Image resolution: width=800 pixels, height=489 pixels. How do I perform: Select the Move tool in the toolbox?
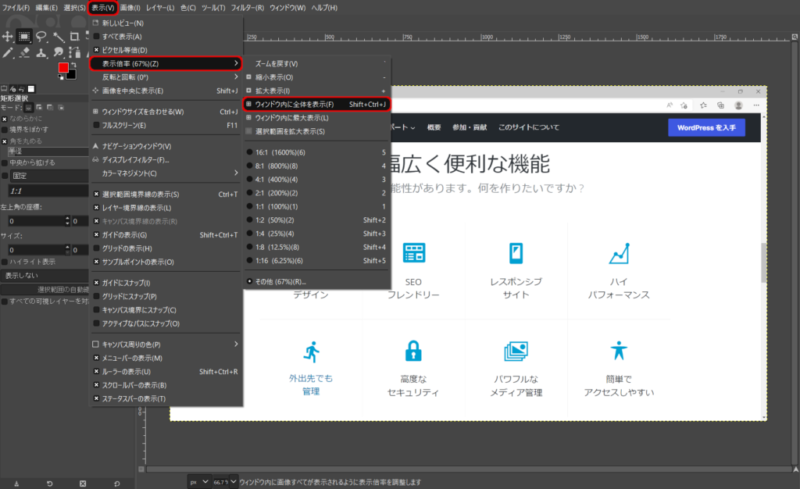pyautogui.click(x=7, y=36)
